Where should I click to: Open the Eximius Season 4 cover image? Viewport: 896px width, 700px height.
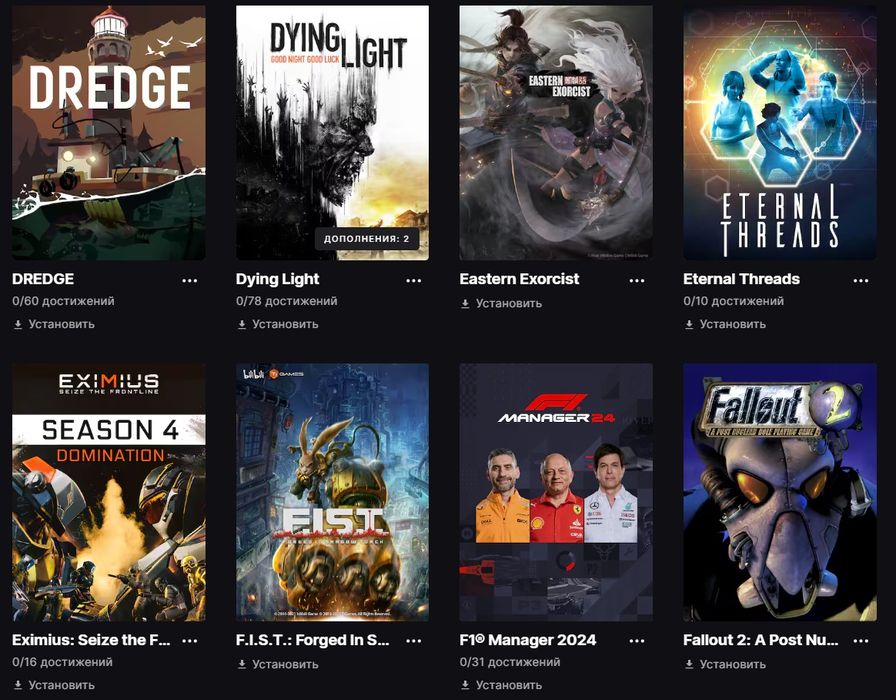click(x=109, y=492)
